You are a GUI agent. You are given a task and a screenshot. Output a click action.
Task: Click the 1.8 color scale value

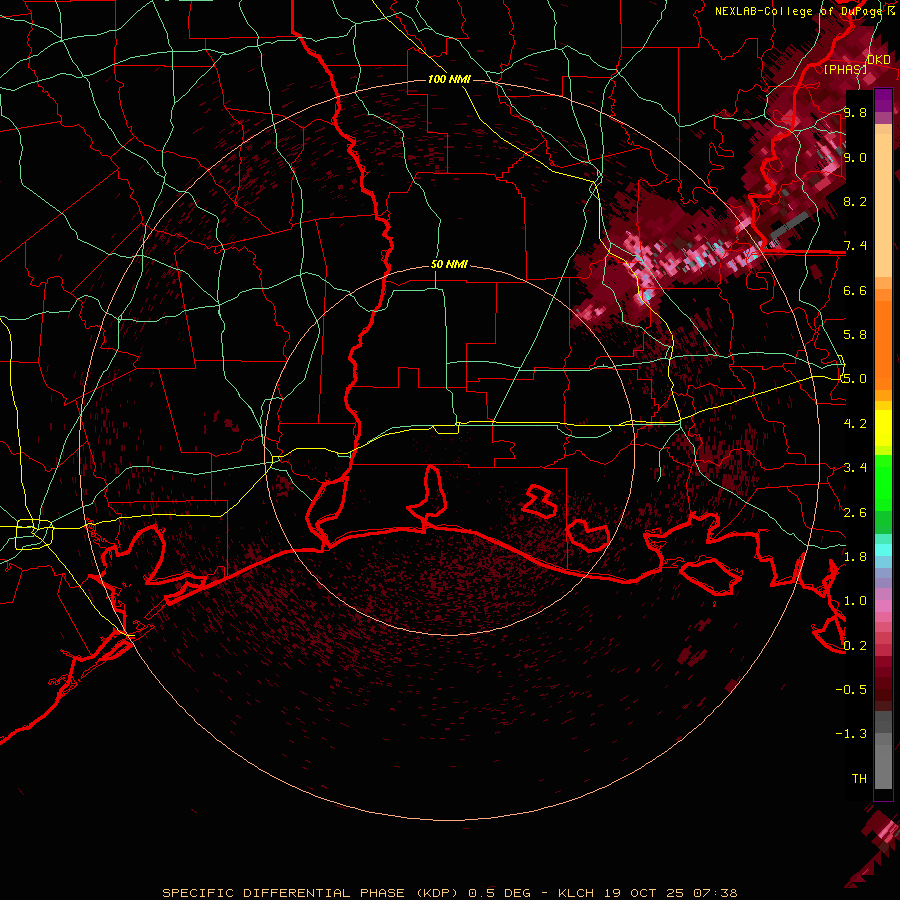(x=855, y=557)
